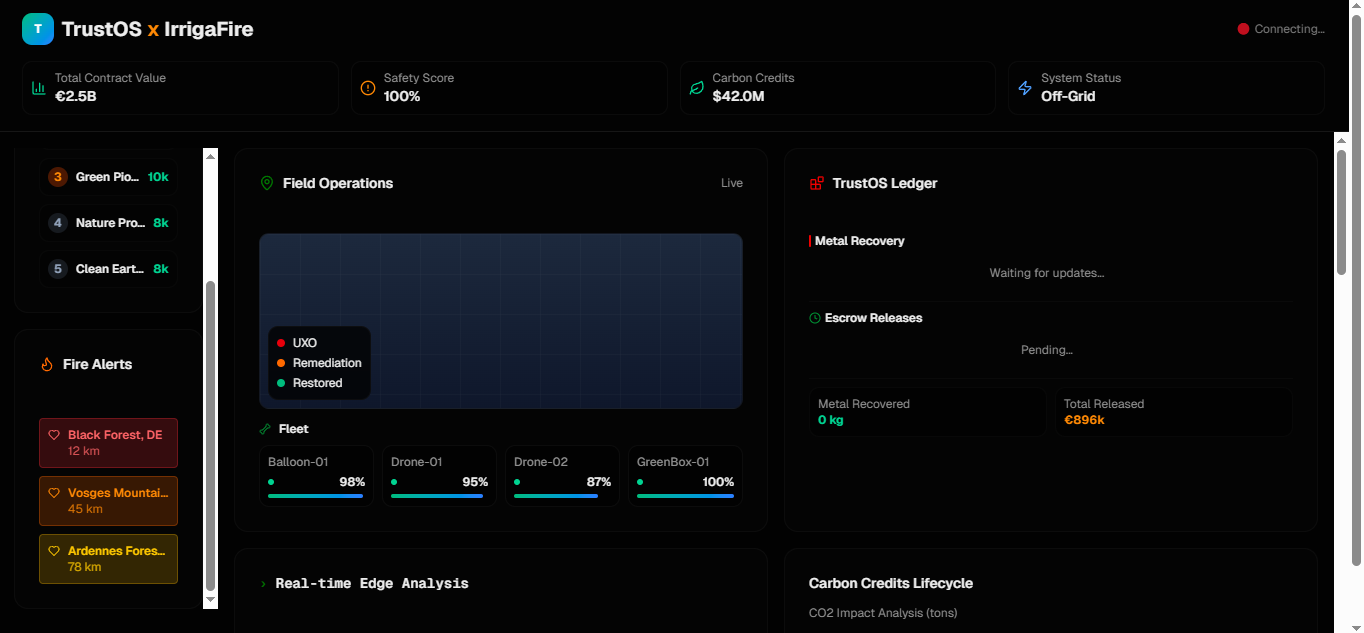This screenshot has width=1364, height=633.
Task: Click the Carbon Credits leaf icon
Action: 697,88
